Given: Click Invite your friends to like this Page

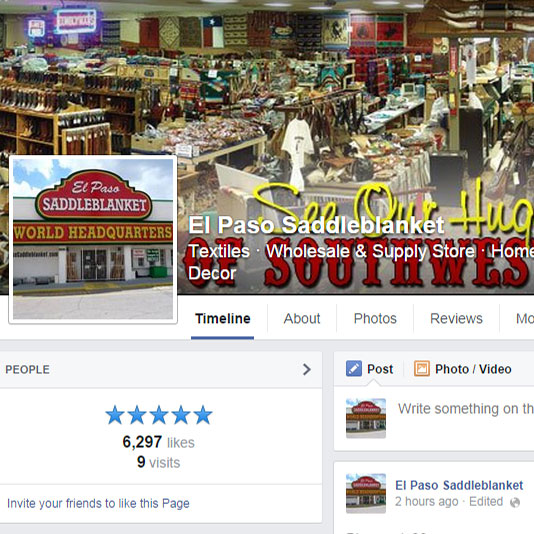Looking at the screenshot, I should [98, 503].
